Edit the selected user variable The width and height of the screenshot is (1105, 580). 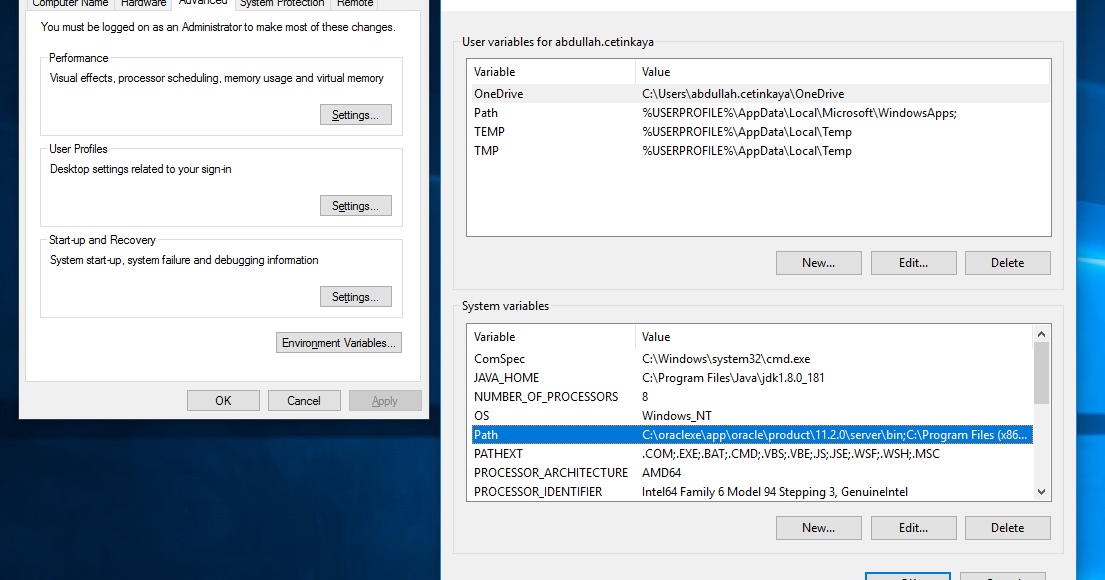tap(913, 262)
